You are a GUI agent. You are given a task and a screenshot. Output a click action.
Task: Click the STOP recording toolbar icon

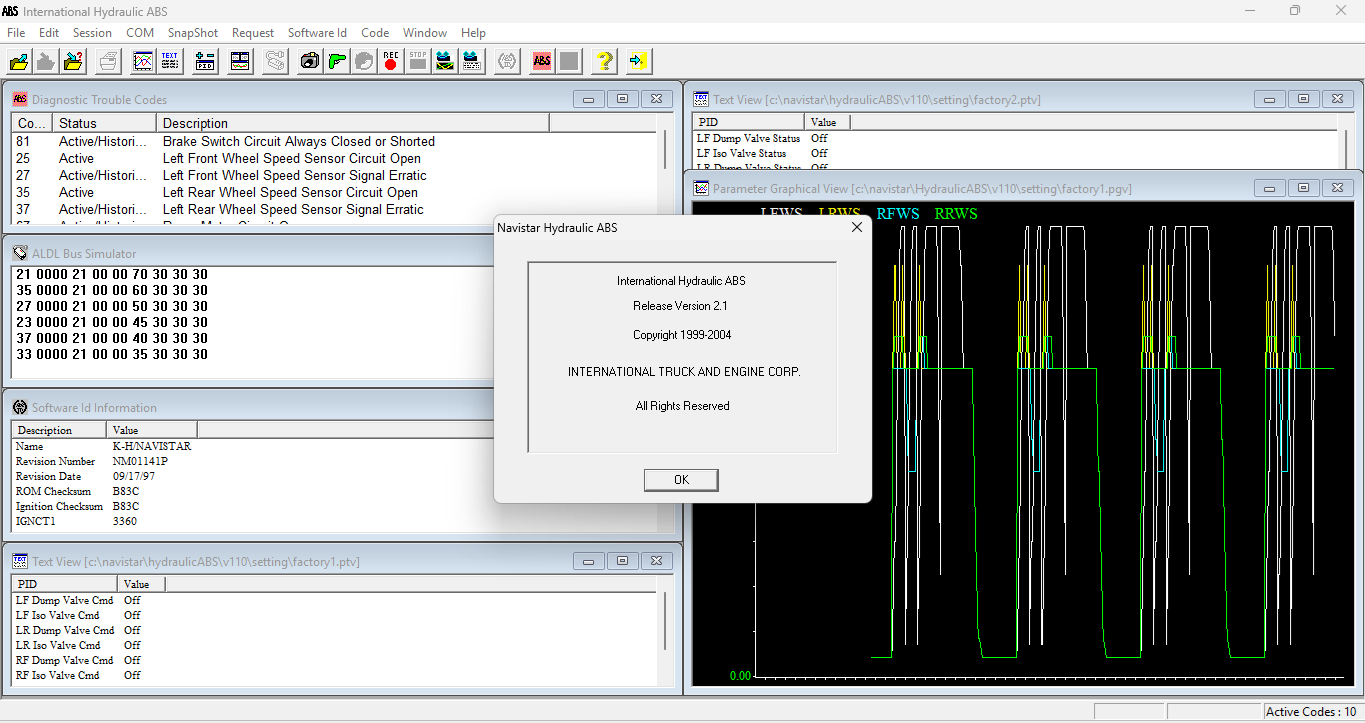(418, 61)
